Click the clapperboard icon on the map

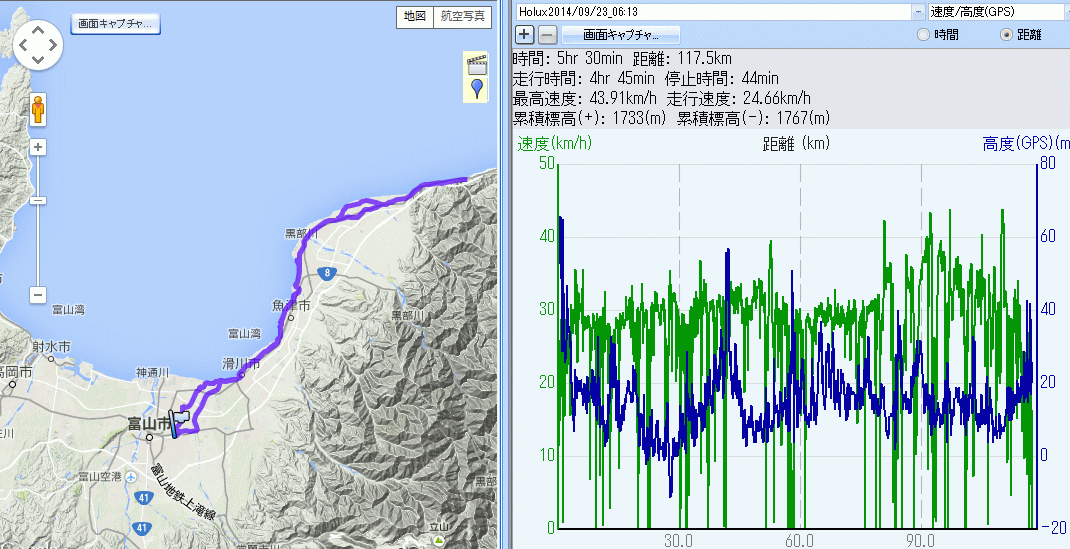coord(476,67)
